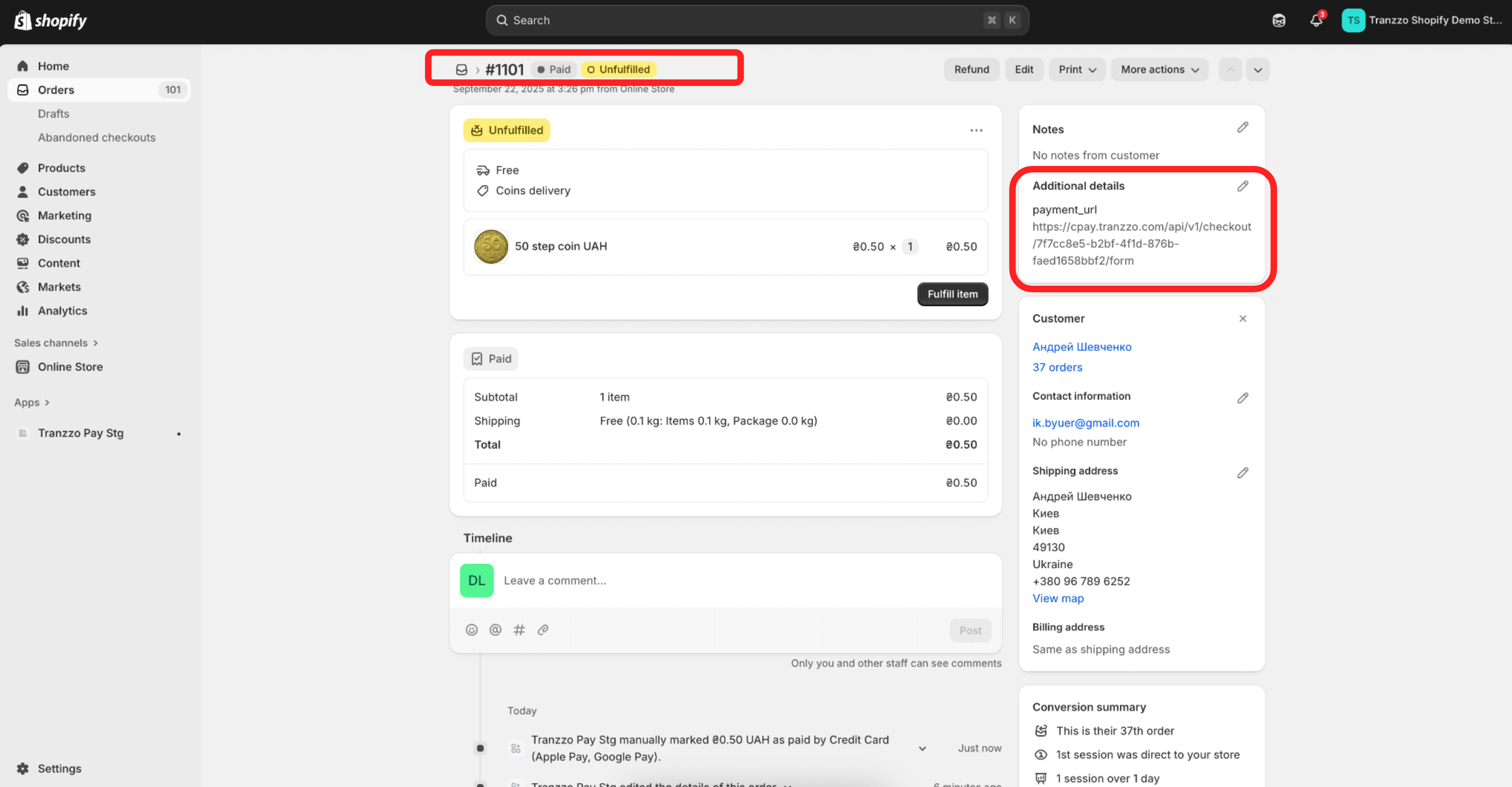The image size is (1512, 787).
Task: Click the 50 step coin thumbnail
Action: point(490,246)
